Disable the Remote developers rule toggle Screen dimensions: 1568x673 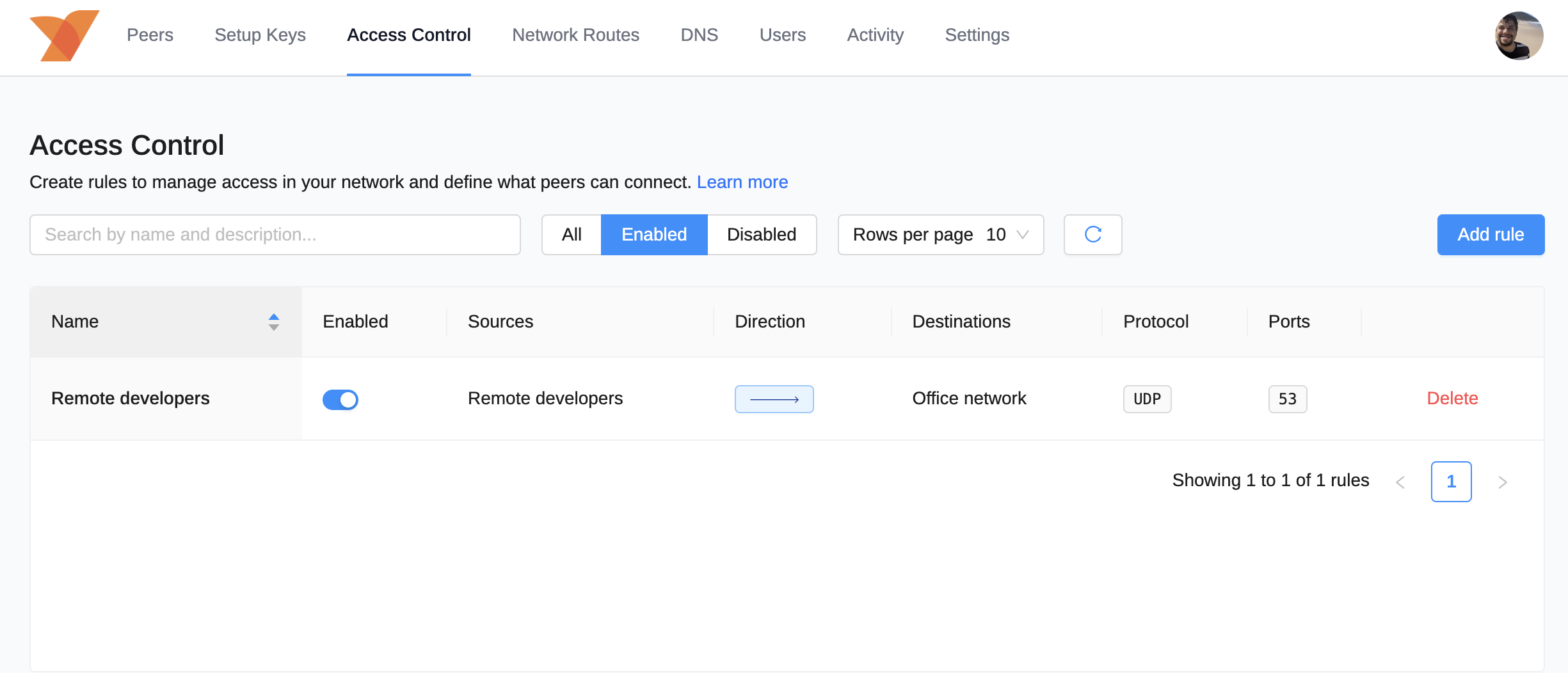coord(340,400)
